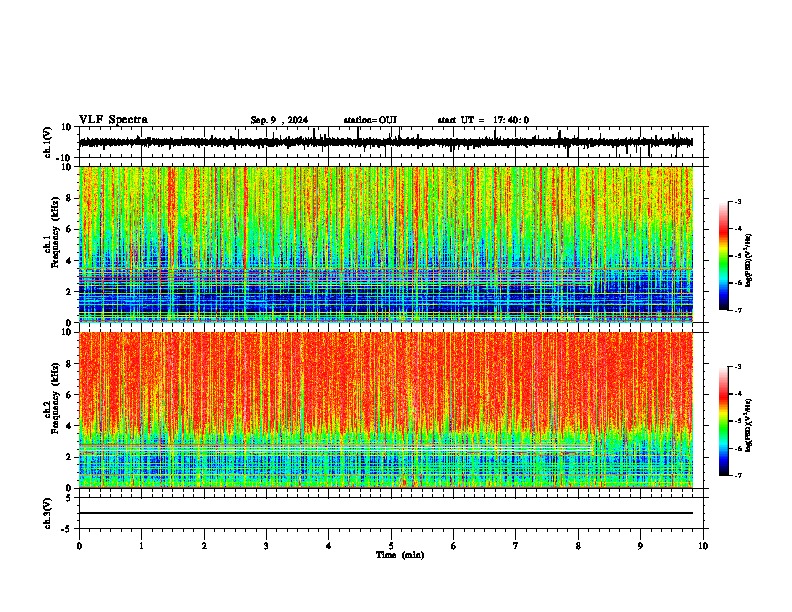Click the 'Time (min)' axis title

(400, 555)
